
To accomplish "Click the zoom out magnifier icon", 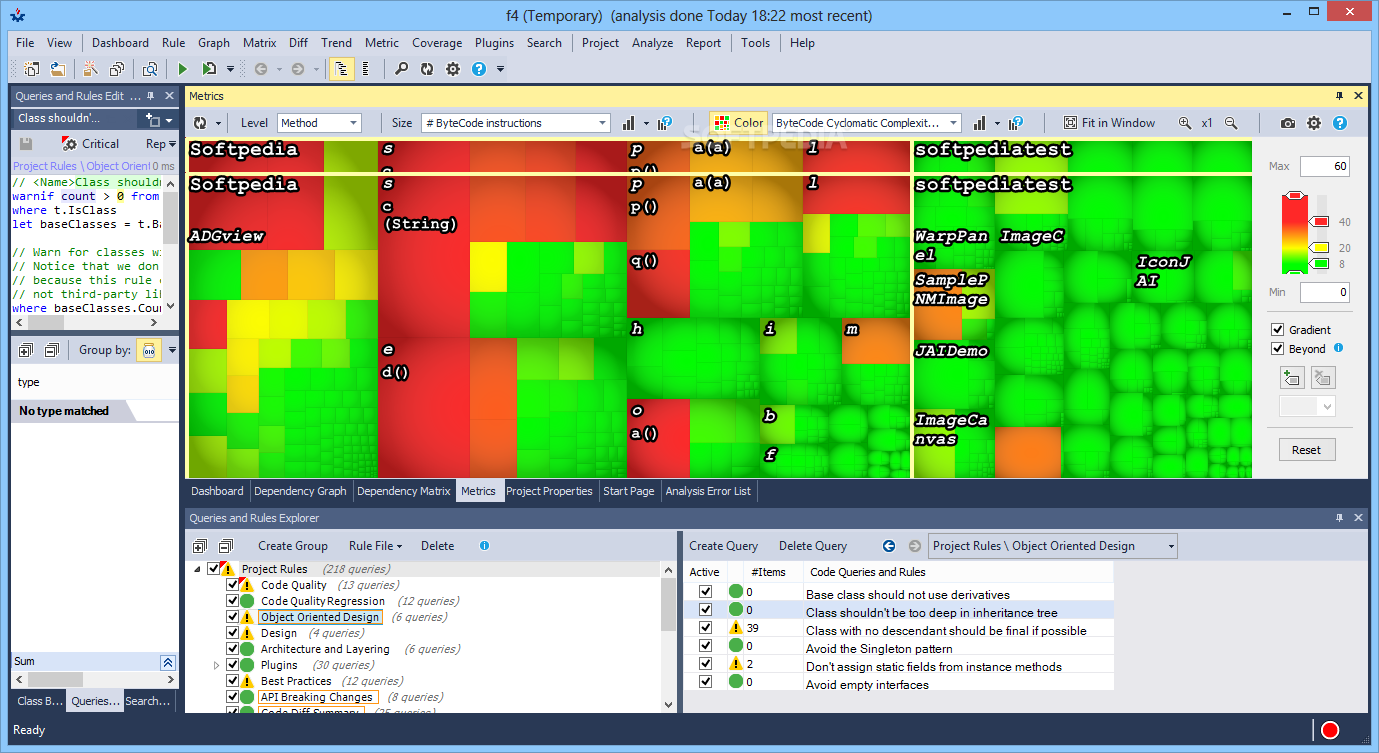I will (x=1231, y=123).
